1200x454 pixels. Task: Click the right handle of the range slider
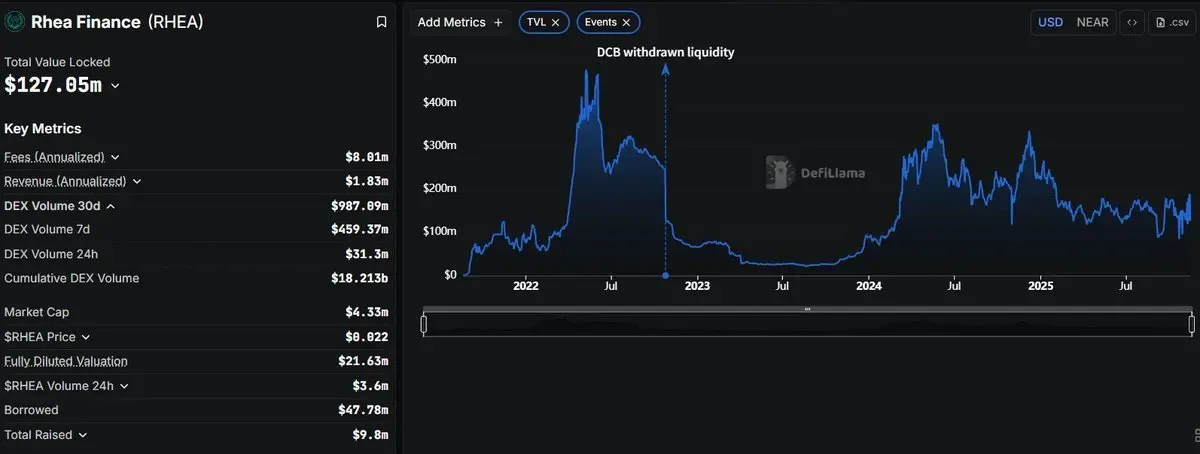(1191, 324)
